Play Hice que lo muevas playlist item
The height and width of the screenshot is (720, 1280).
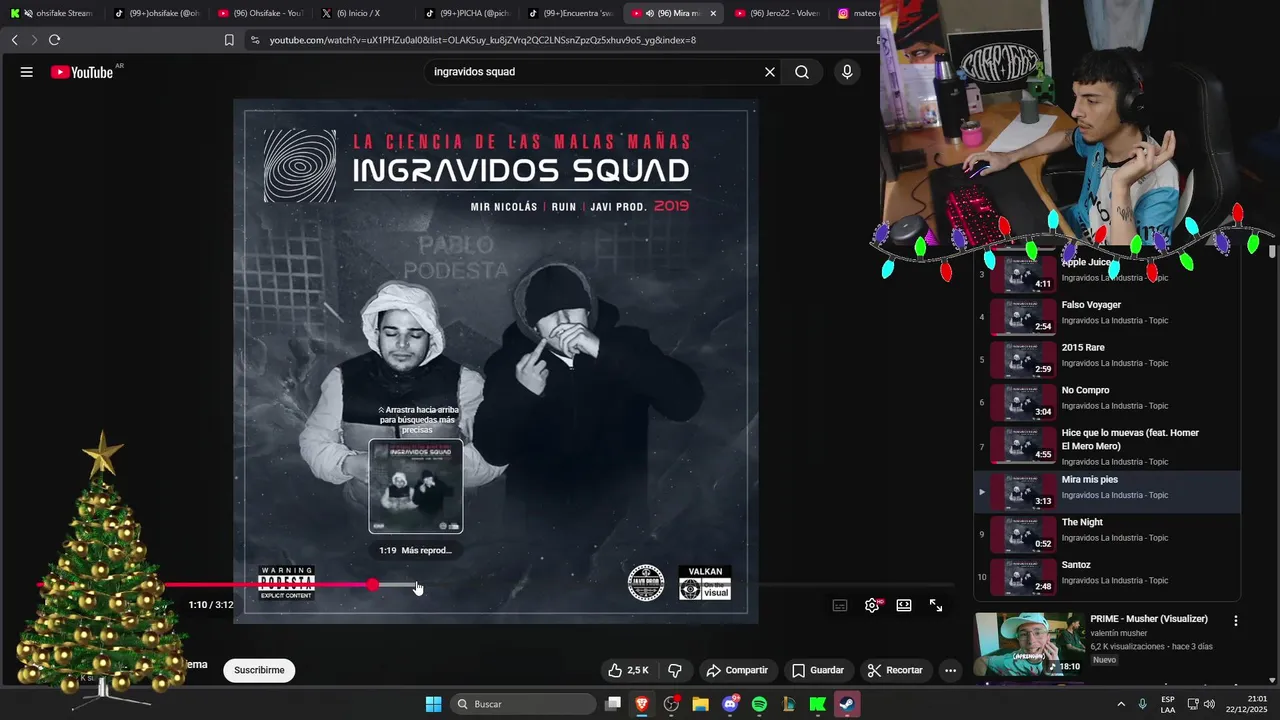1107,446
